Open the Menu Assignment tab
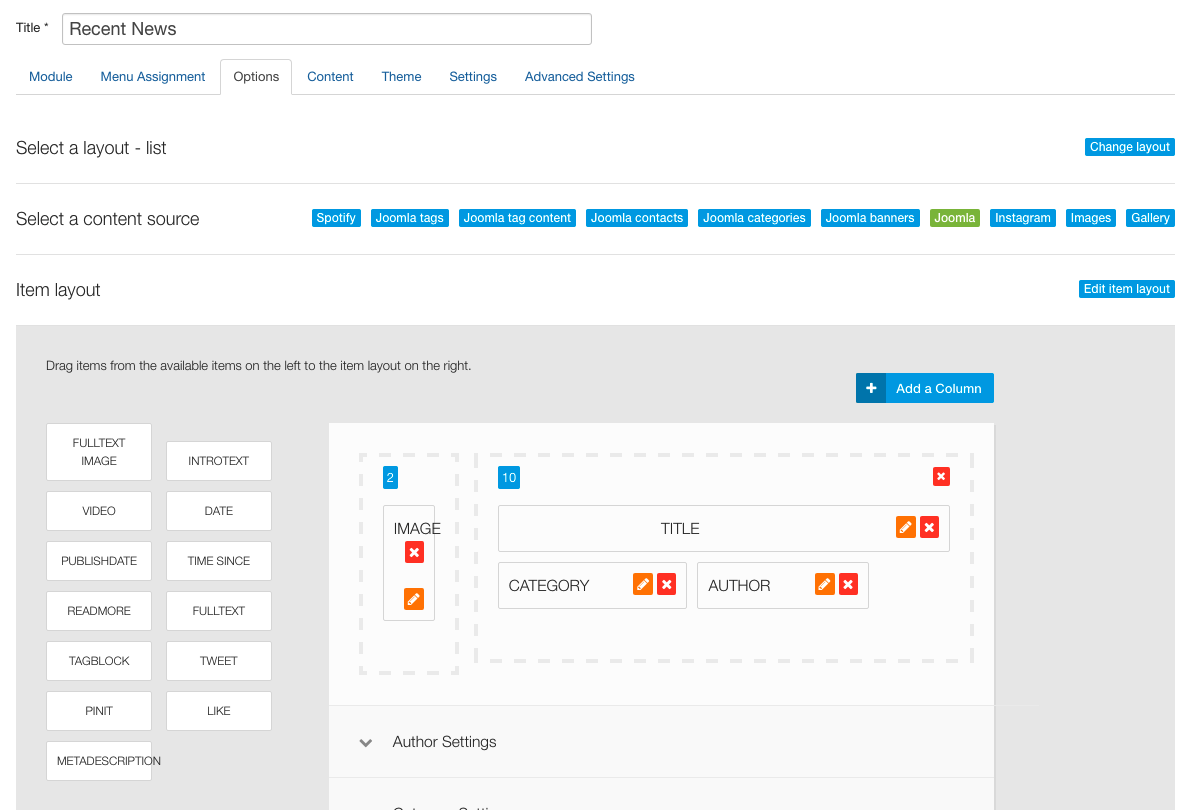This screenshot has height=810, width=1190. pos(153,77)
